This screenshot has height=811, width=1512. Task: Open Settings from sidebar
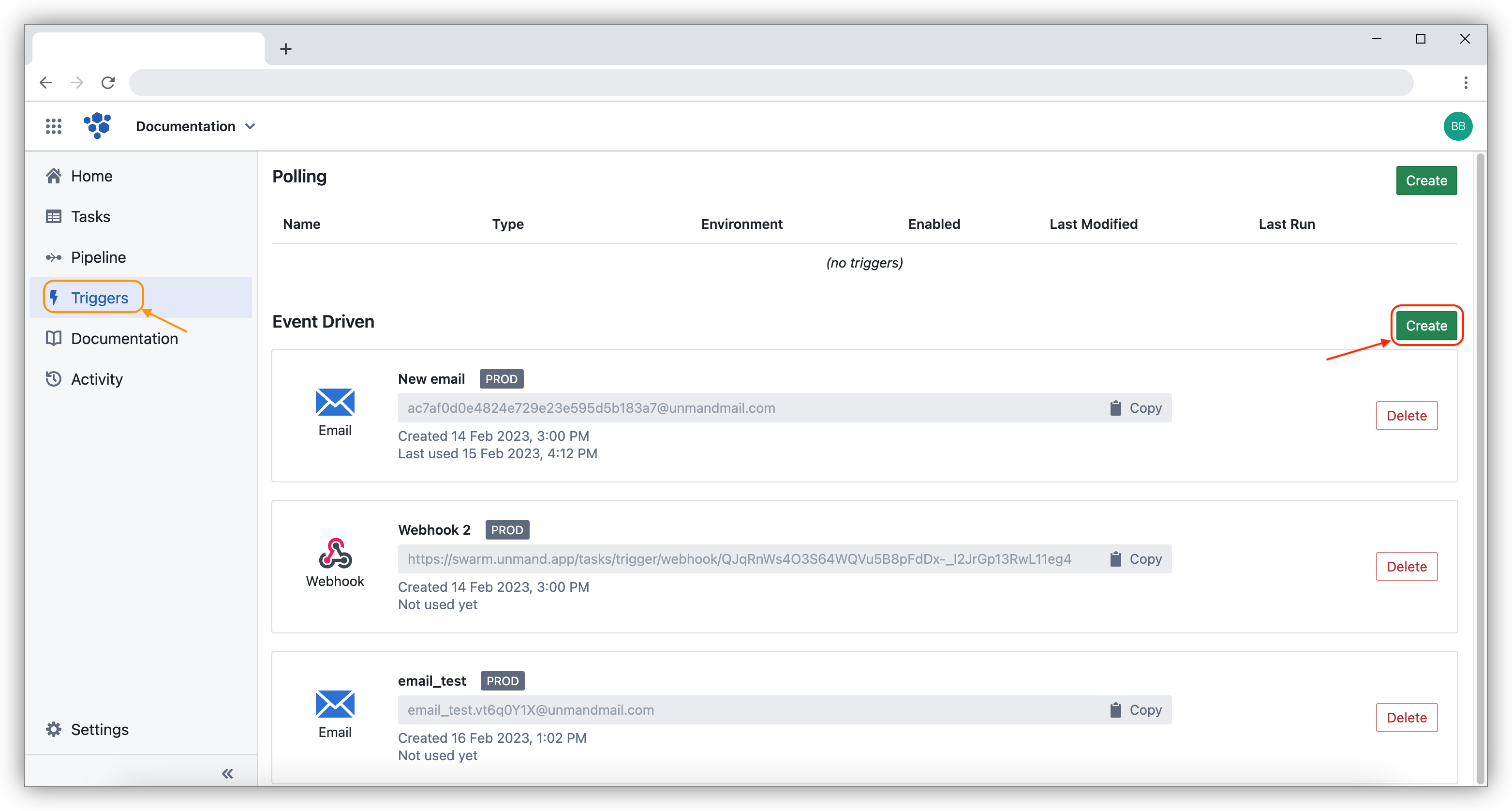pyautogui.click(x=99, y=729)
